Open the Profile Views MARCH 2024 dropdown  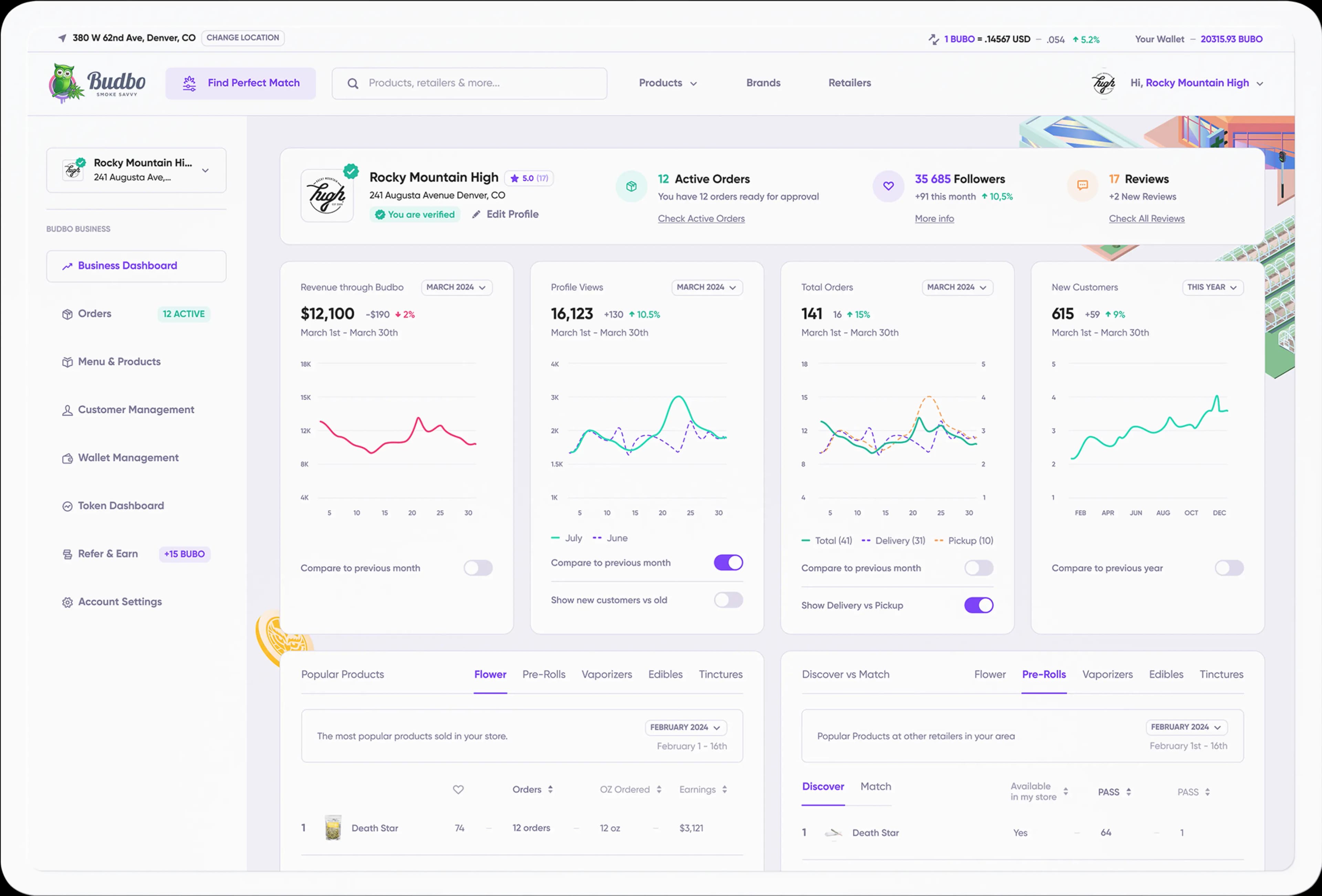point(706,288)
